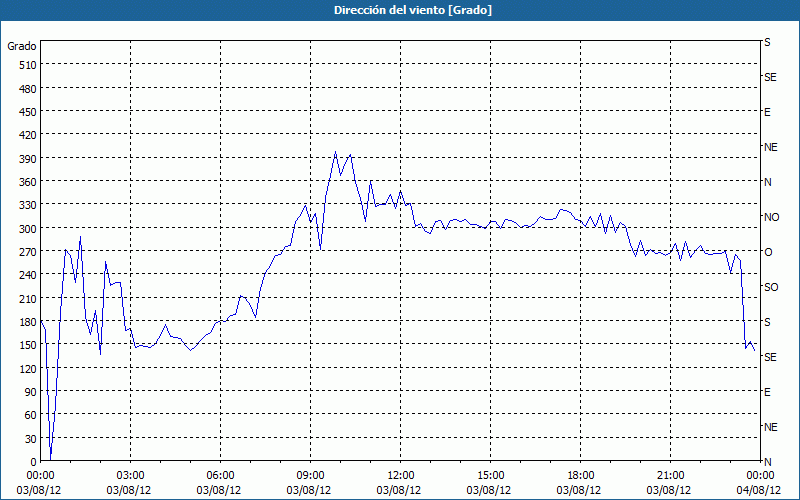This screenshot has height=500, width=800.
Task: Select the "N" compass label level with 0
Action: [767, 462]
